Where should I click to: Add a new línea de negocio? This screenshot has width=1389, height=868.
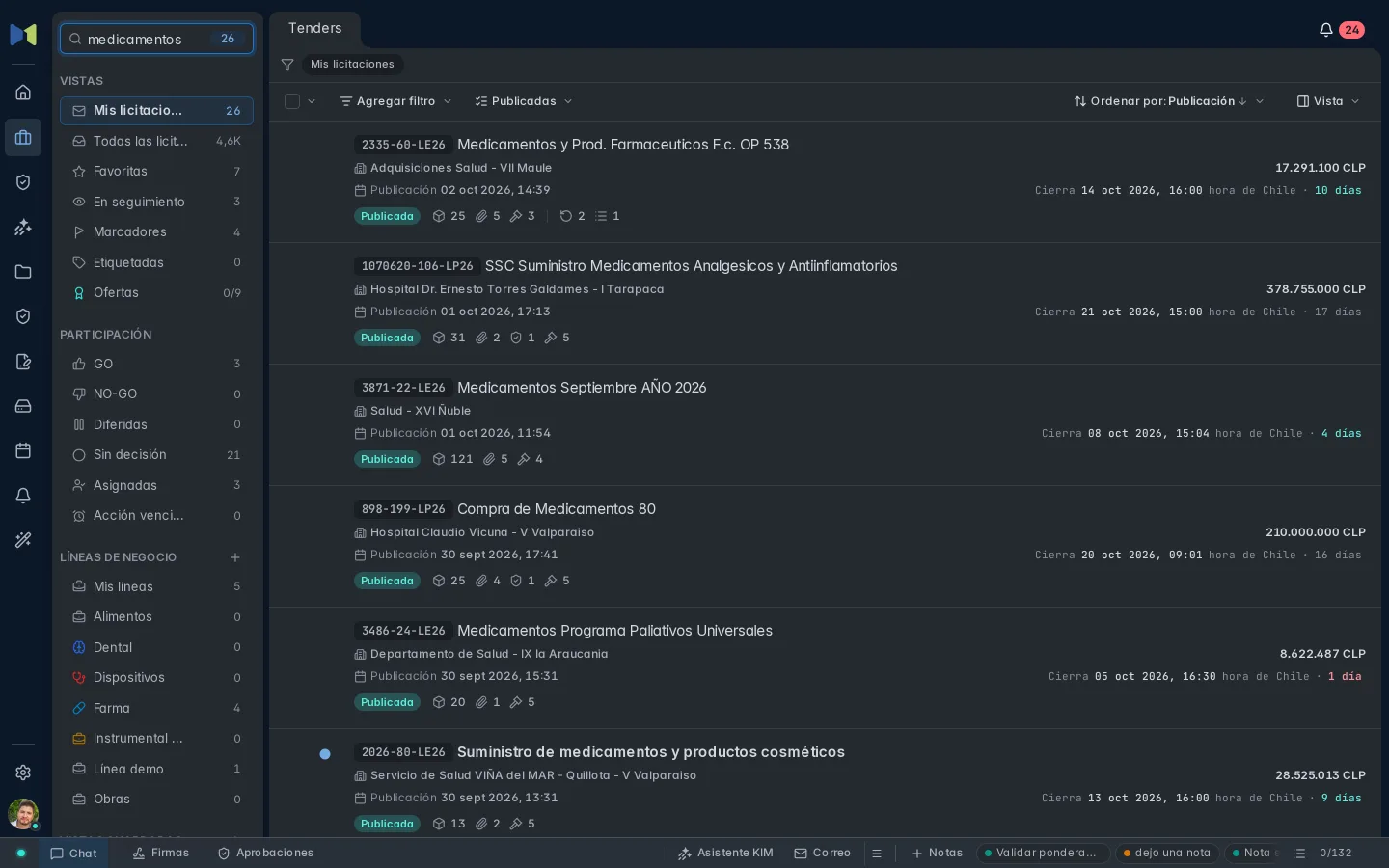[x=235, y=557]
